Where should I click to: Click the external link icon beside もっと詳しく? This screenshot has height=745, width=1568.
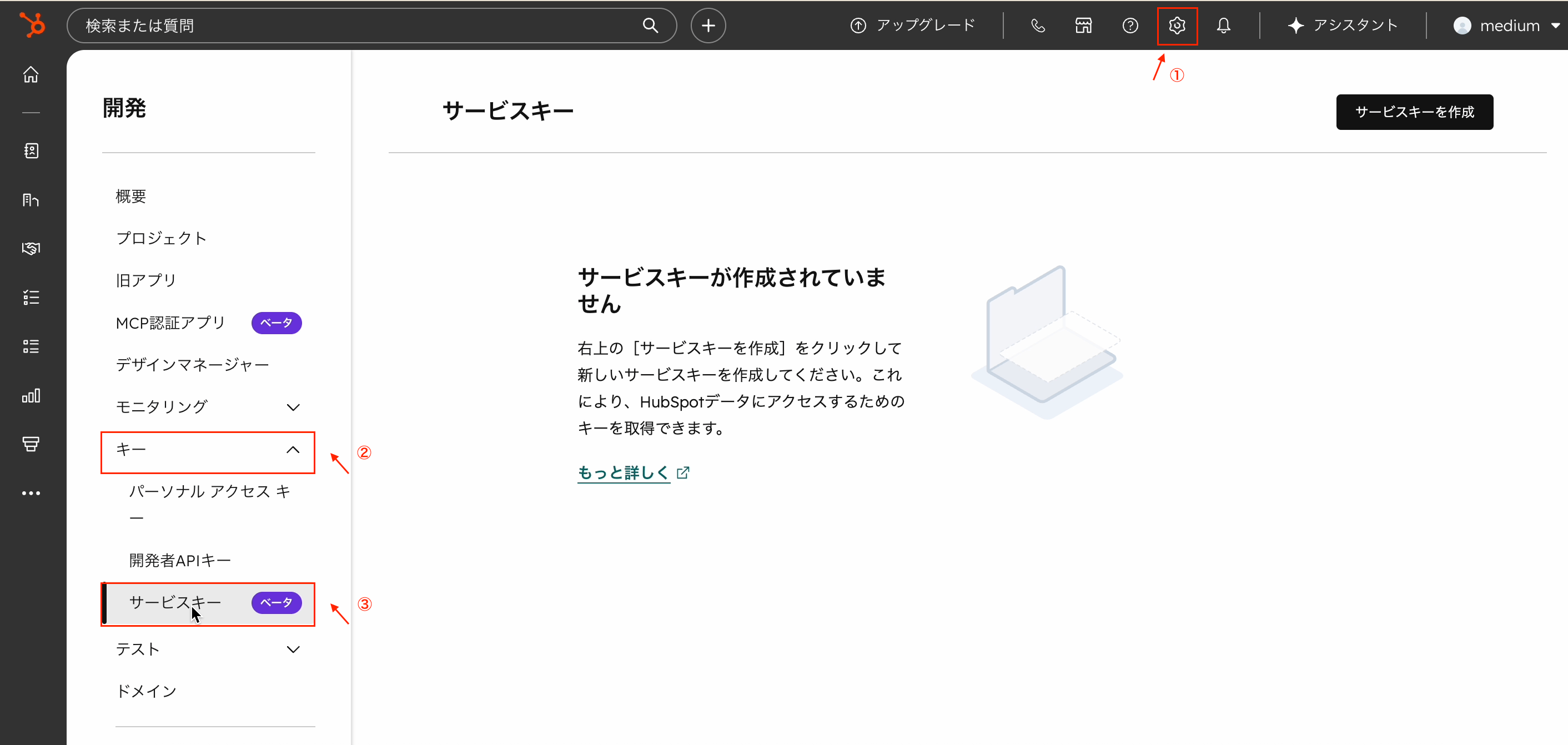tap(682, 473)
